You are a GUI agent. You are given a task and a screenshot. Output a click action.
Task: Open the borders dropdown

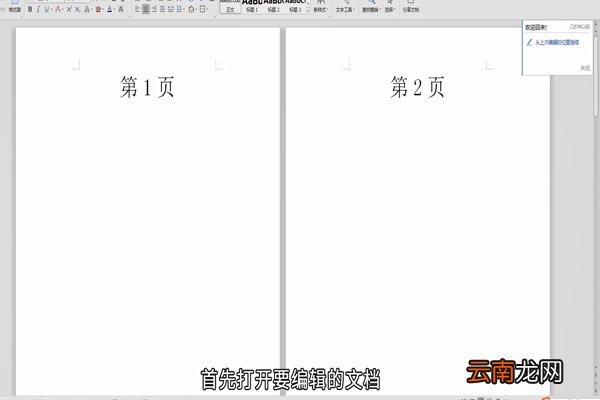click(204, 9)
